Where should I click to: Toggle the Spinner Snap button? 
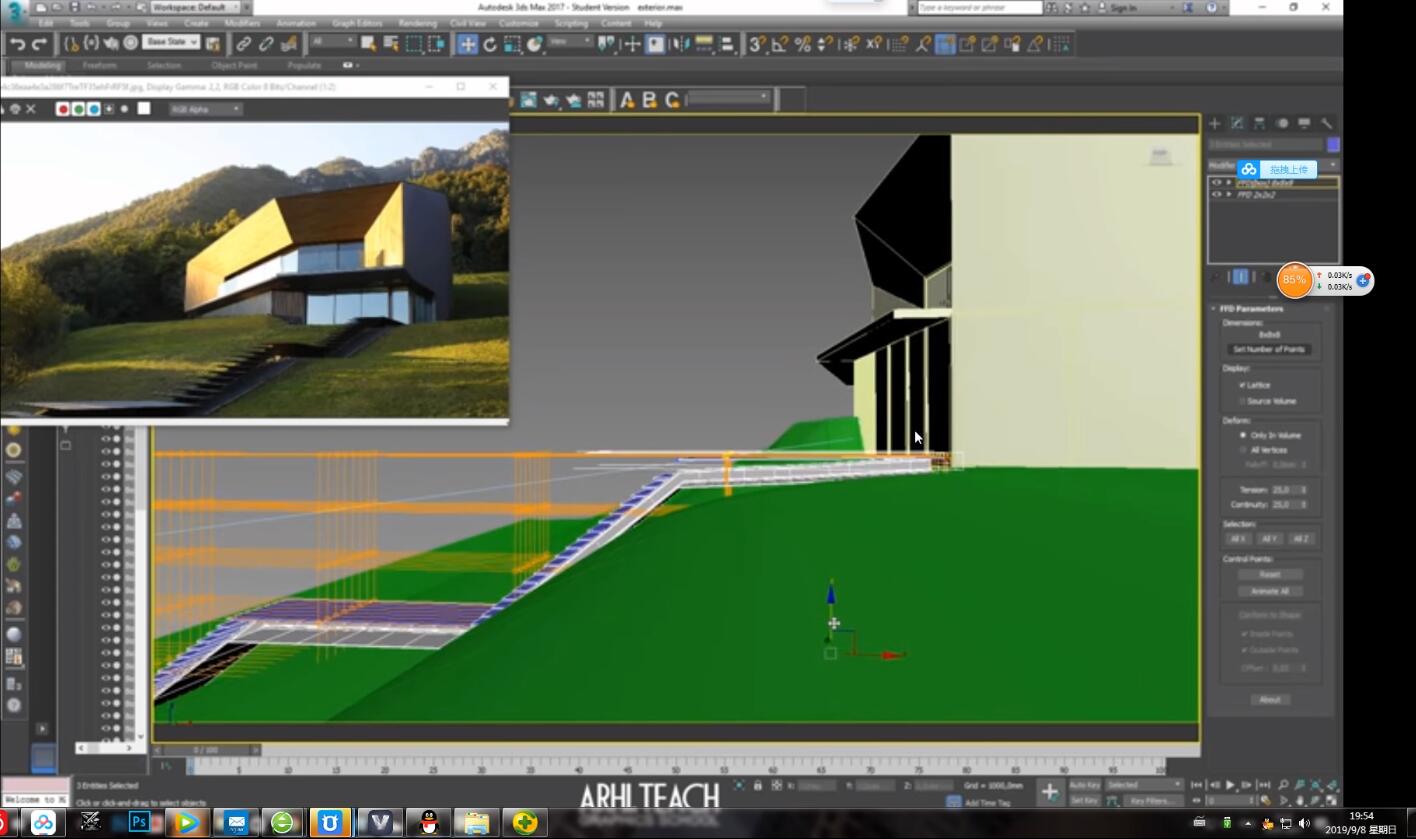[x=825, y=44]
